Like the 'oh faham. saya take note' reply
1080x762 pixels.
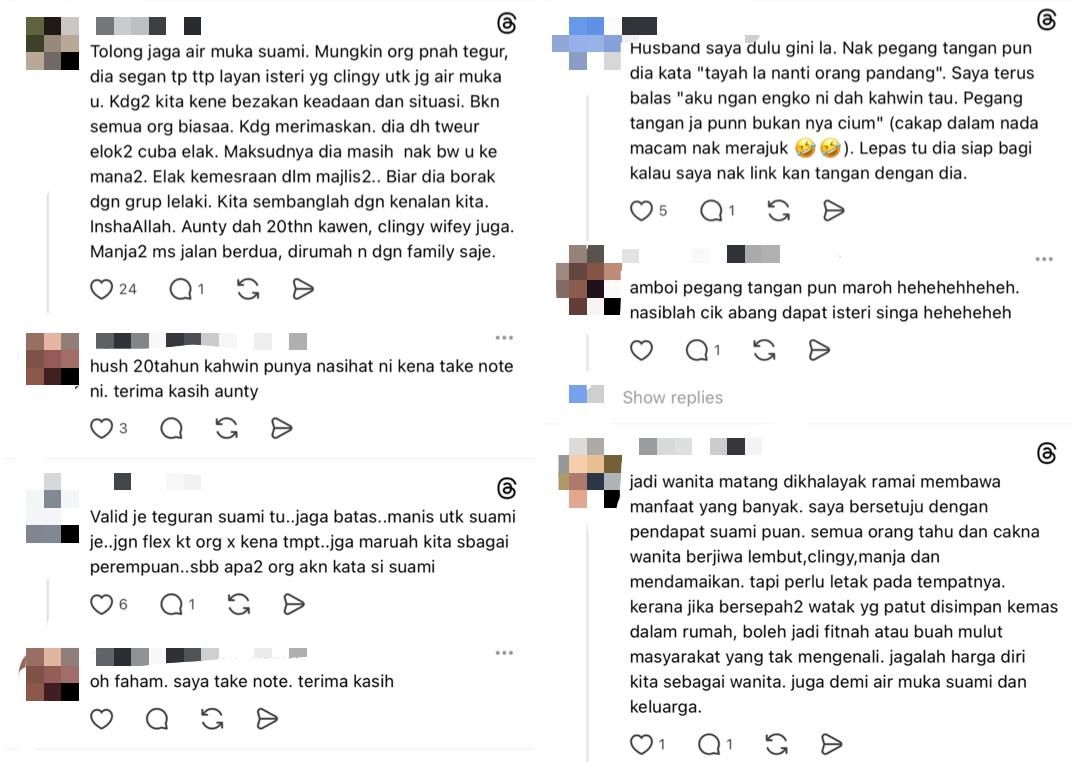coord(101,719)
